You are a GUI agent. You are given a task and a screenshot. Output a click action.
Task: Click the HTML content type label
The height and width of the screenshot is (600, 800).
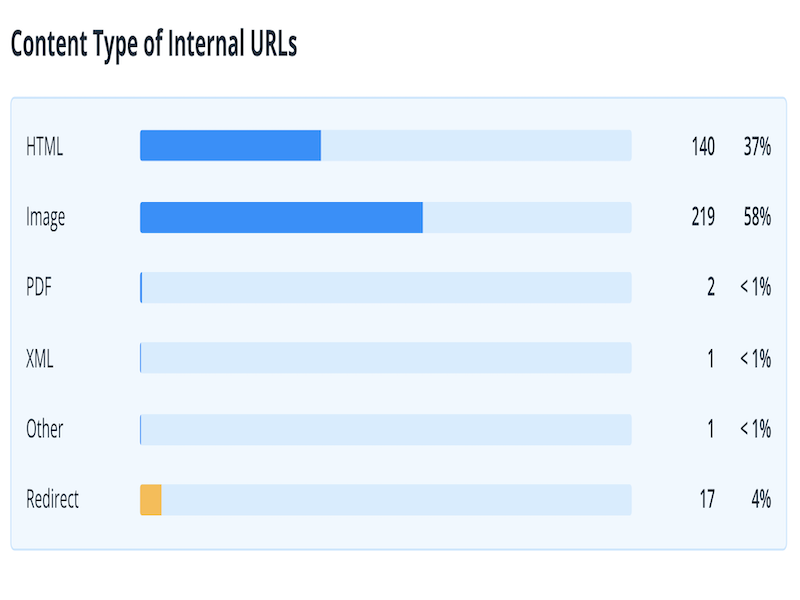45,146
